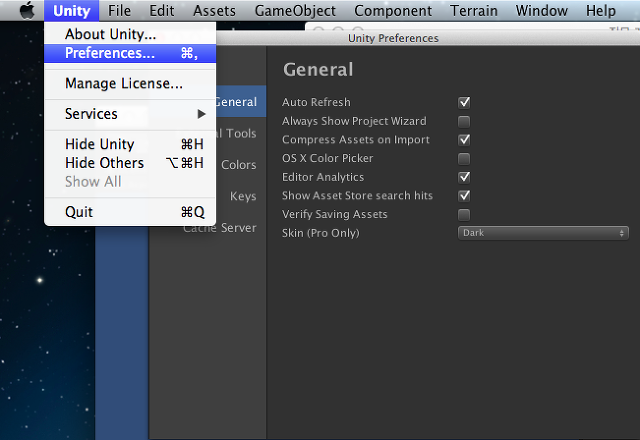Click the General heading text
640x440 pixels.
[318, 69]
